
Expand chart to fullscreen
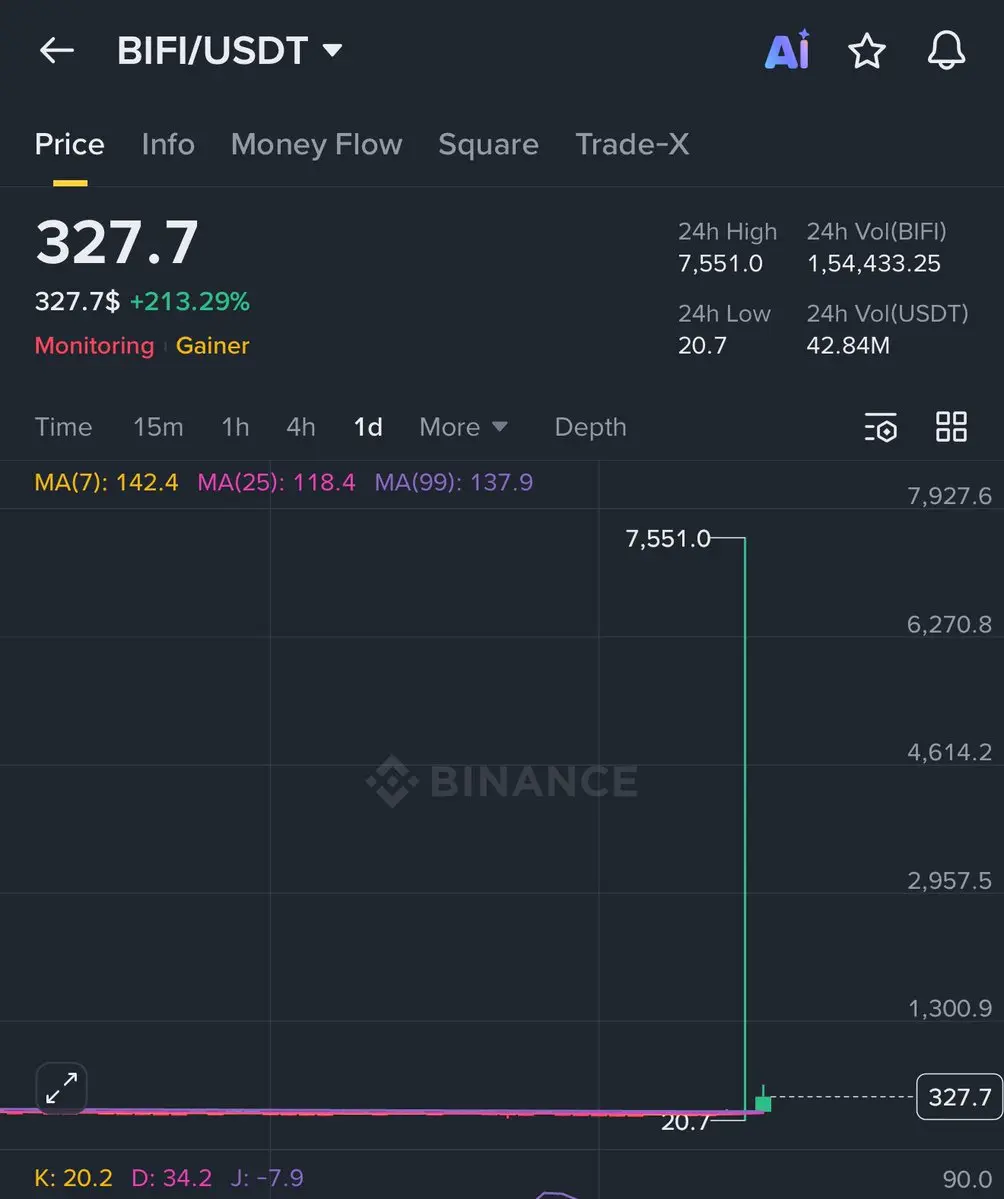coord(62,1087)
